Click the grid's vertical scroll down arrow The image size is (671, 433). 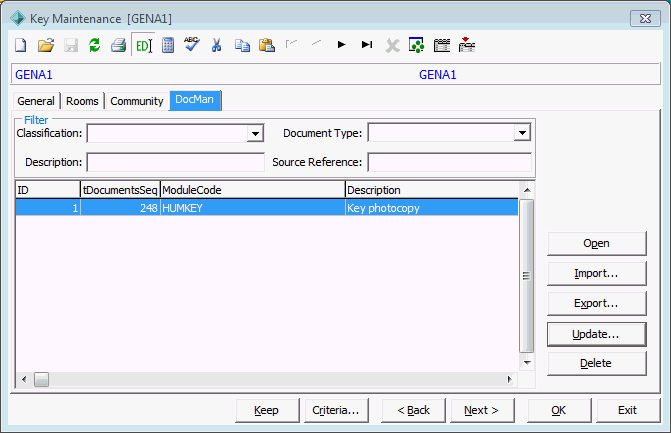pyautogui.click(x=527, y=362)
